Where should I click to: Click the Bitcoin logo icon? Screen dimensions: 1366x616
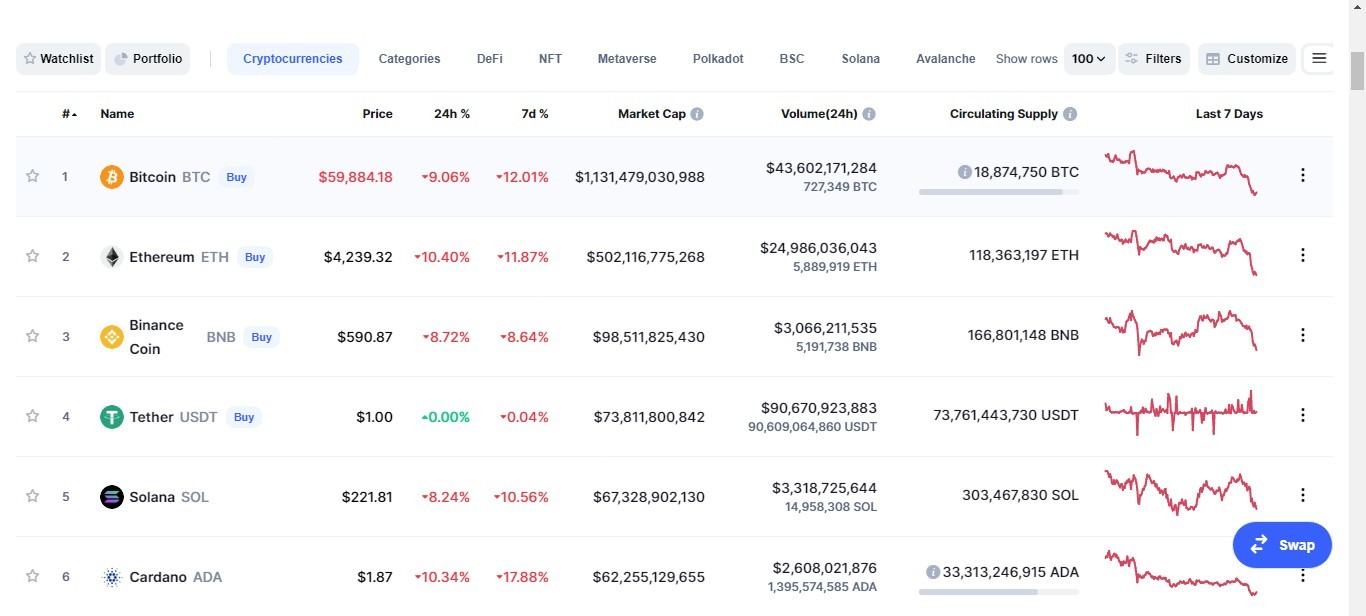pos(112,177)
